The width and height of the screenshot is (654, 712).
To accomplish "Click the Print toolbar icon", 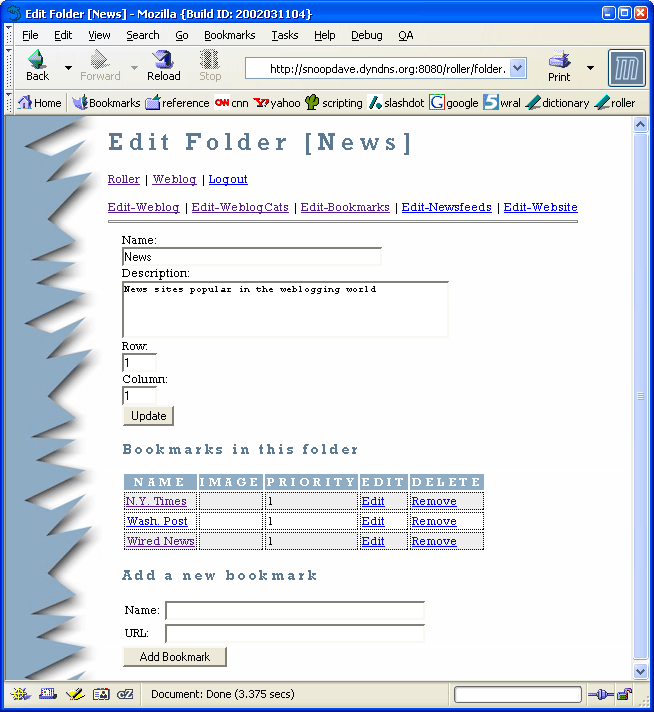I will (559, 66).
